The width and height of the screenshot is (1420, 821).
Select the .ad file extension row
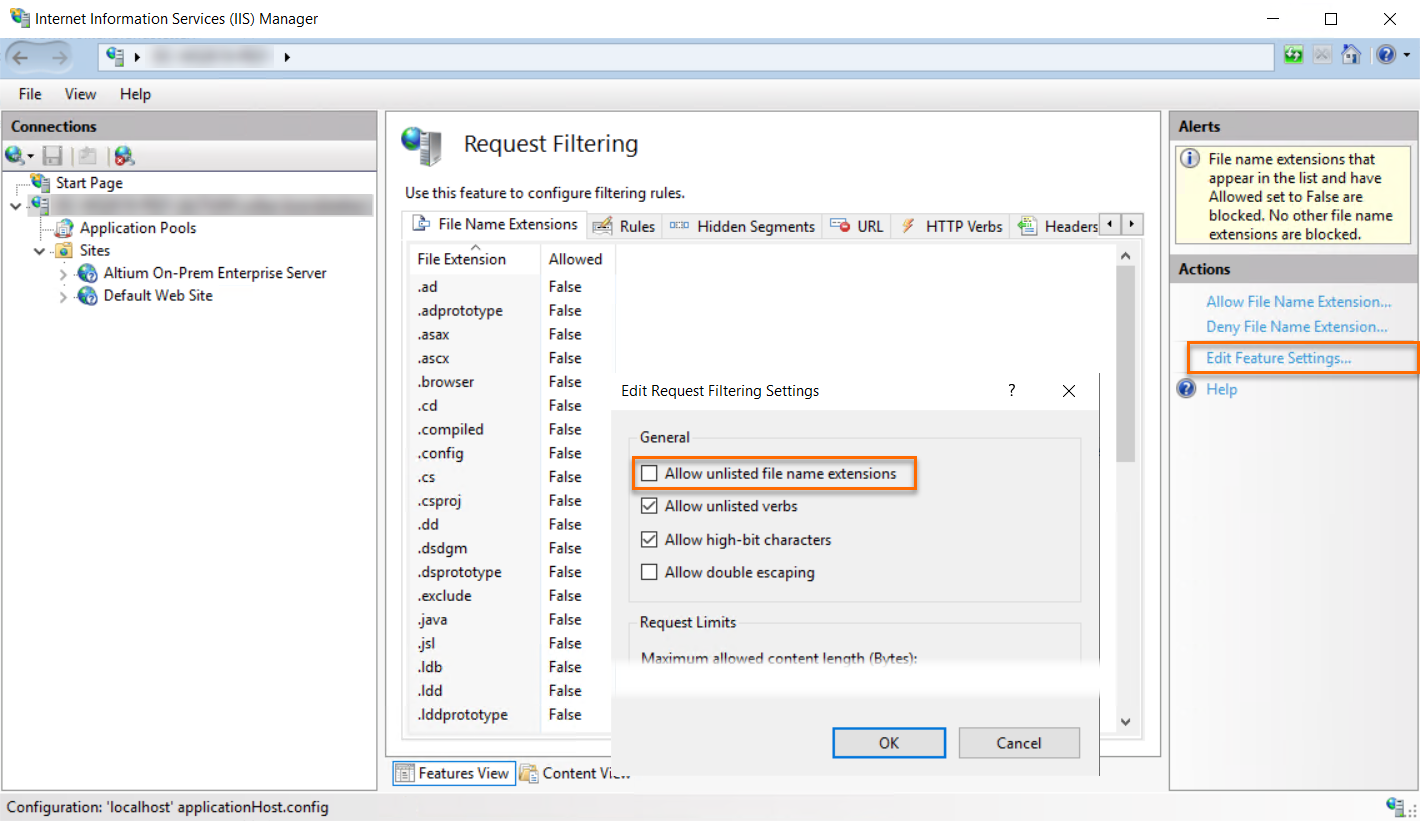click(x=511, y=287)
